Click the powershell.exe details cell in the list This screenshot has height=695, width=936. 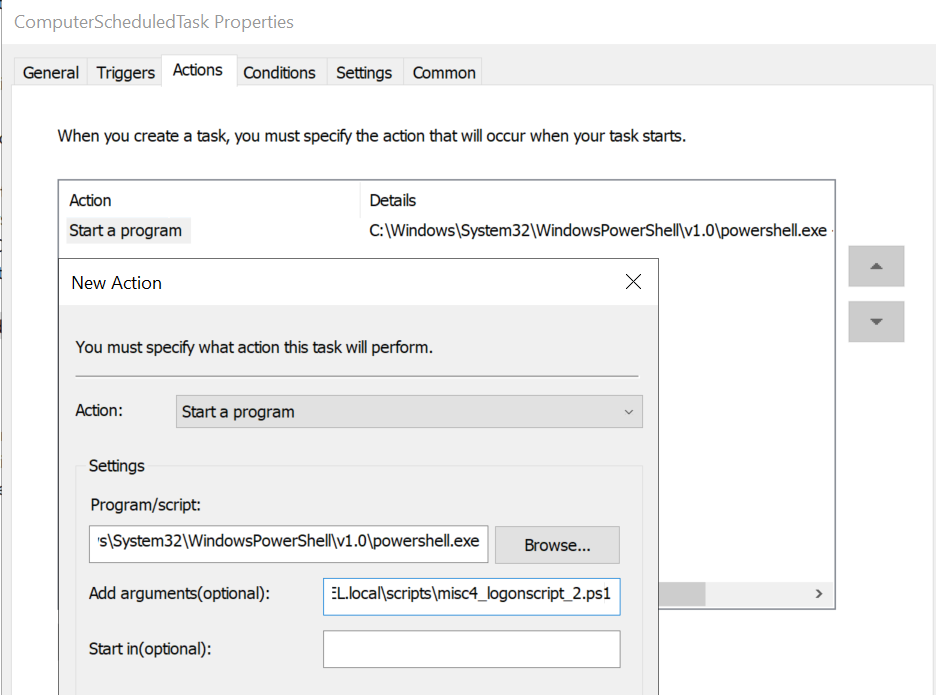[597, 231]
